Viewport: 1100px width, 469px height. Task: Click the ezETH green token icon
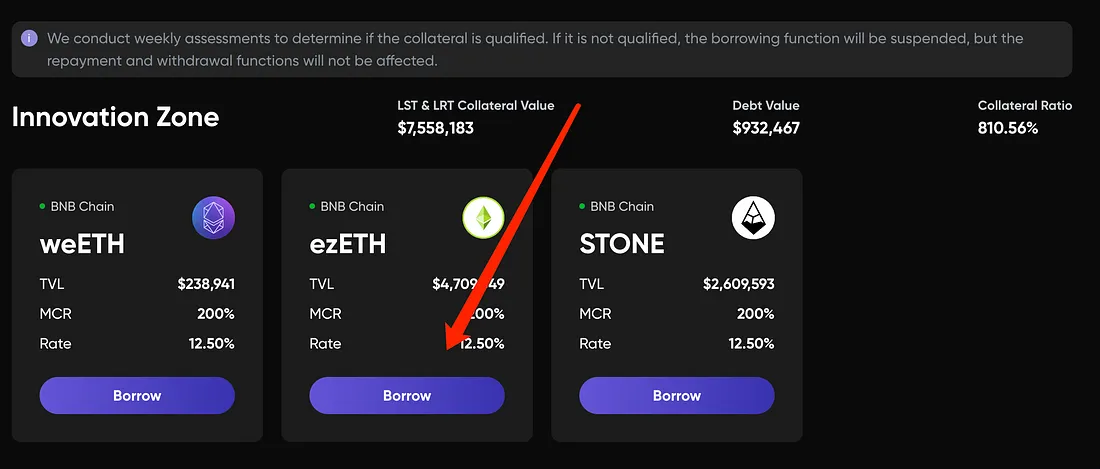(x=483, y=218)
